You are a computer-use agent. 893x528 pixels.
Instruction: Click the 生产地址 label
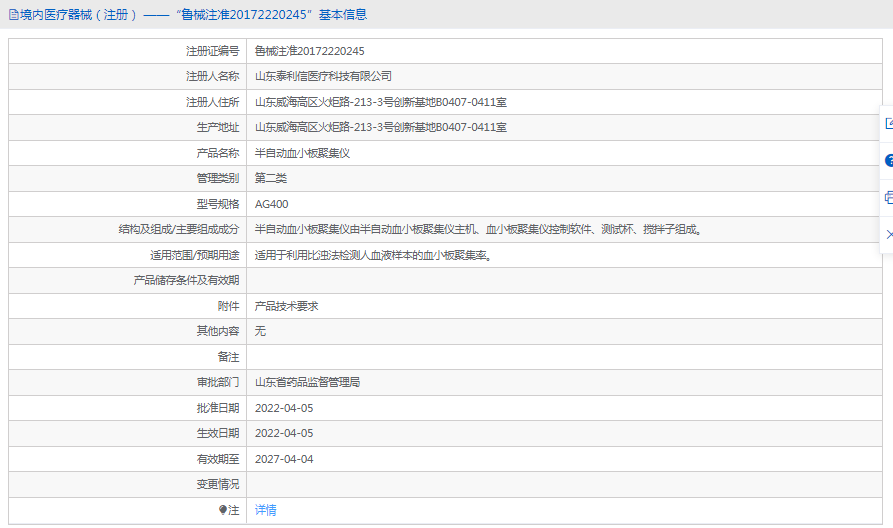(218, 128)
